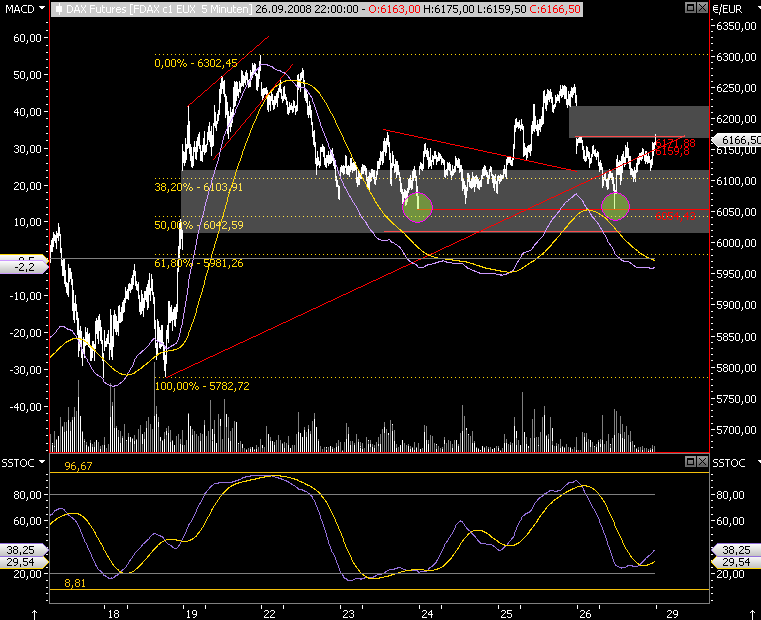Click the SSTOC lower band value 8,81

click(x=75, y=583)
